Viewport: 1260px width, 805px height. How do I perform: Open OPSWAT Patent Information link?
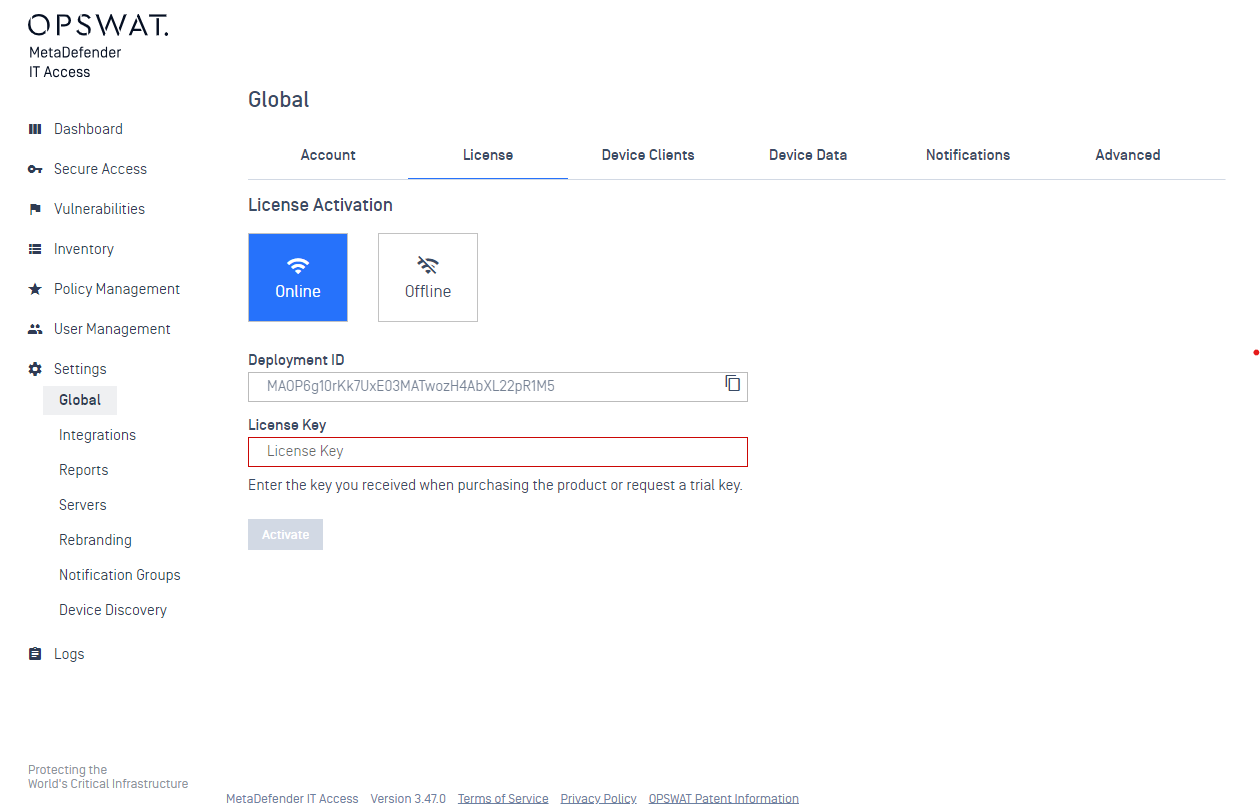tap(724, 798)
